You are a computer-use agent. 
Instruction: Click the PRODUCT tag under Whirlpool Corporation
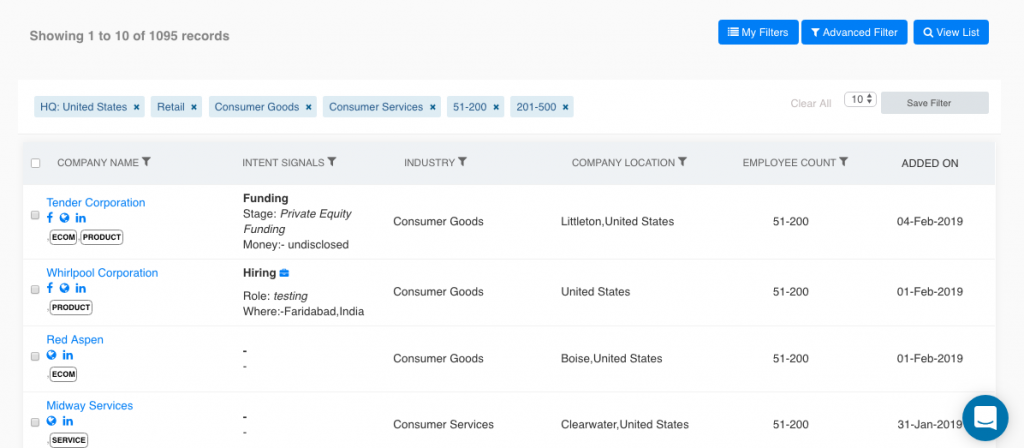(71, 307)
